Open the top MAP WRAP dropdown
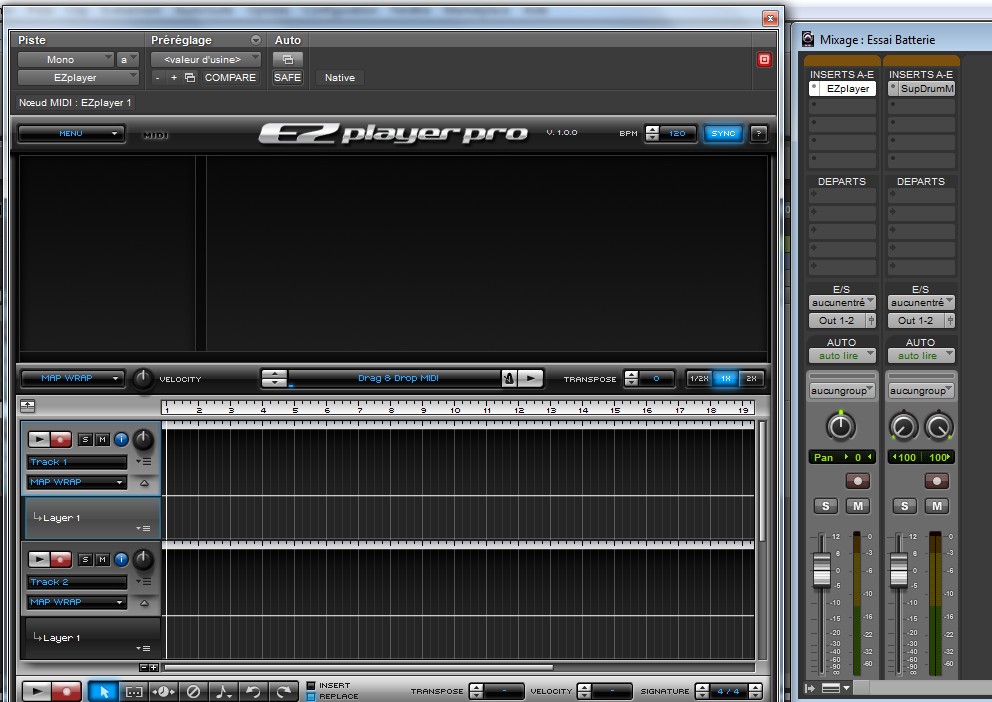The height and width of the screenshot is (702, 992). [71, 378]
